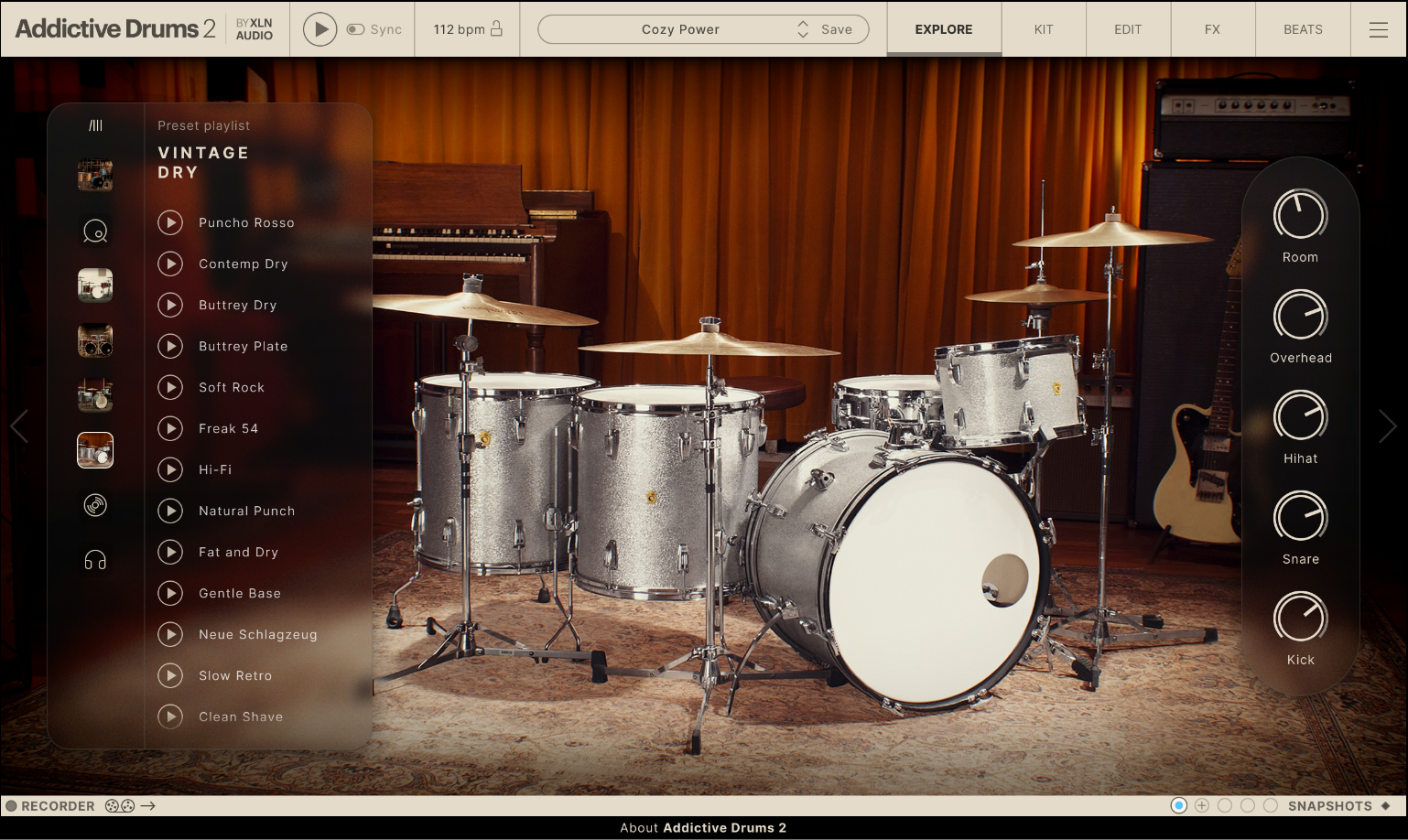Select the active blue snapshot slot
The image size is (1408, 840).
1179,805
